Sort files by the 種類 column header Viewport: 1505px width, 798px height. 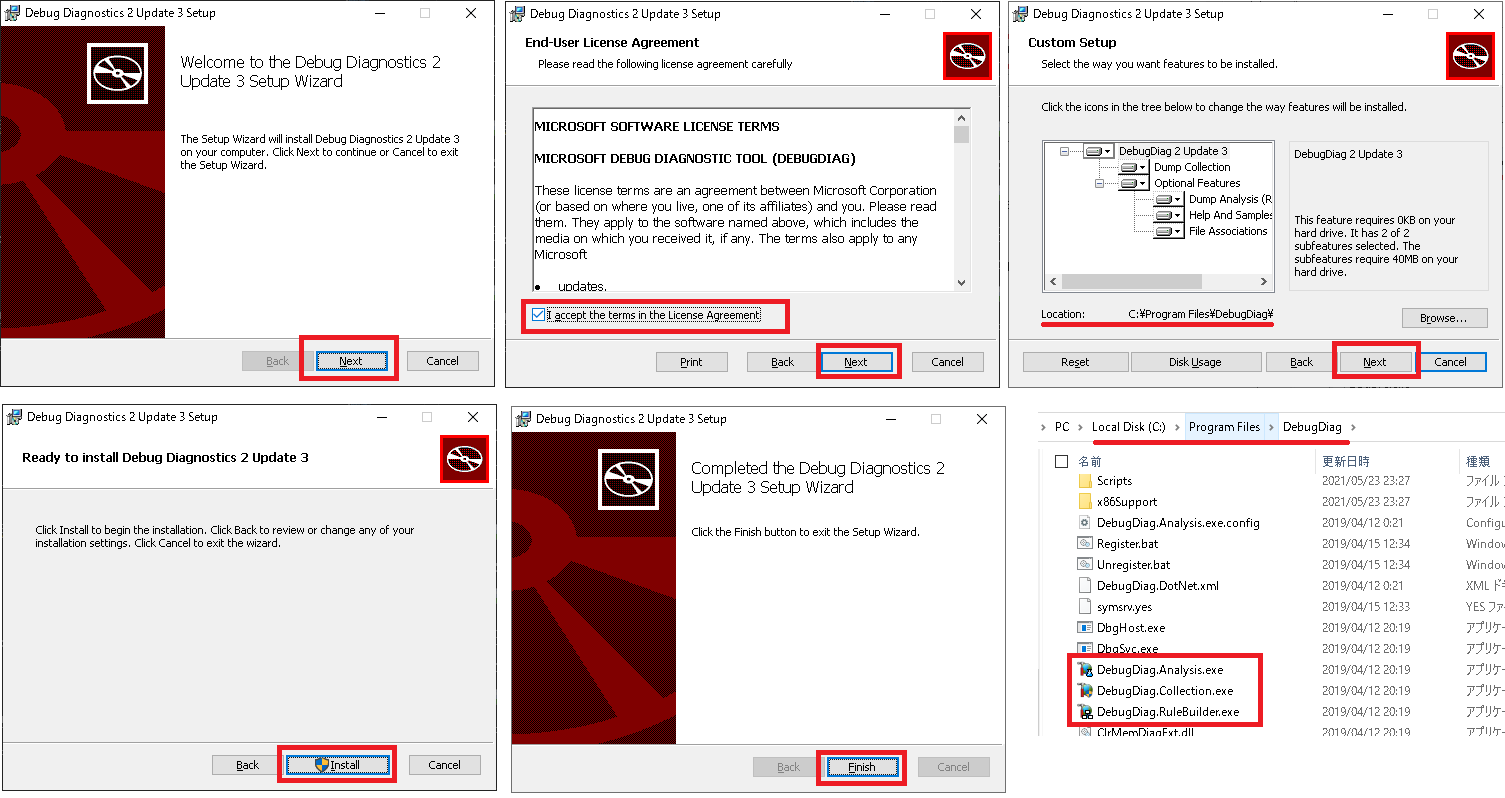coord(1478,462)
